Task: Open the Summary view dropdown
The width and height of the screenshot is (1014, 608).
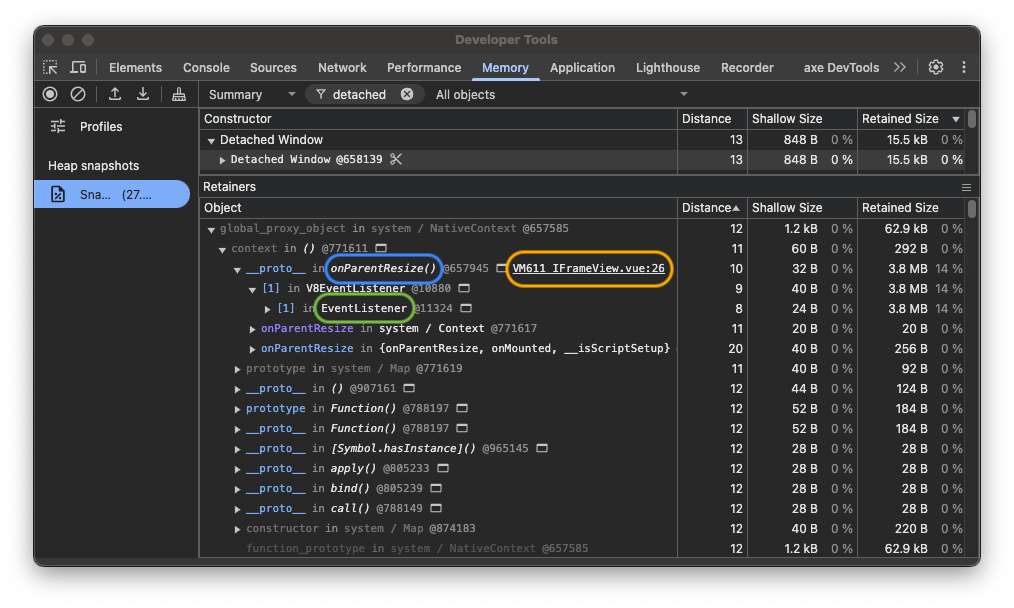Action: click(252, 94)
